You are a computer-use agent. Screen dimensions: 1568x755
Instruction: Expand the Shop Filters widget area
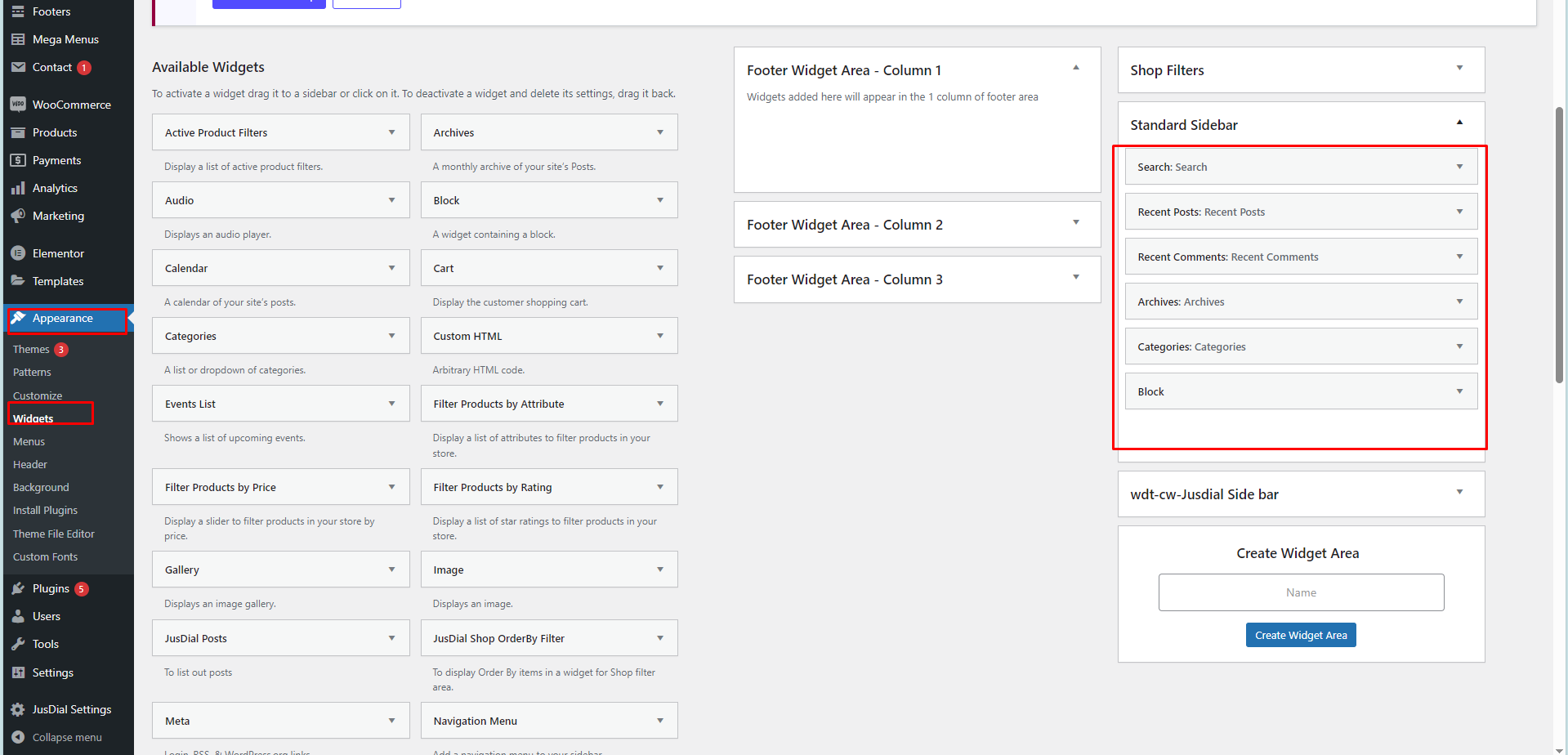click(1459, 69)
